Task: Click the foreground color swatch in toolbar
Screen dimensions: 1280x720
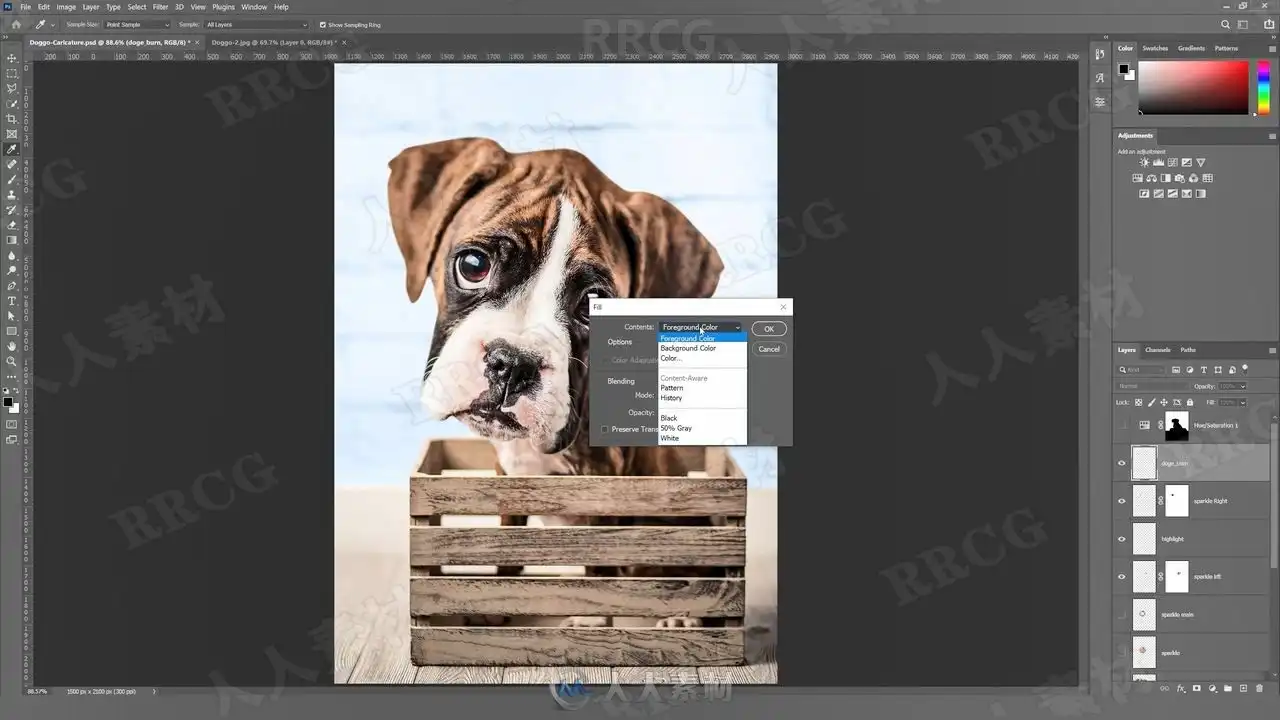Action: tap(7, 402)
